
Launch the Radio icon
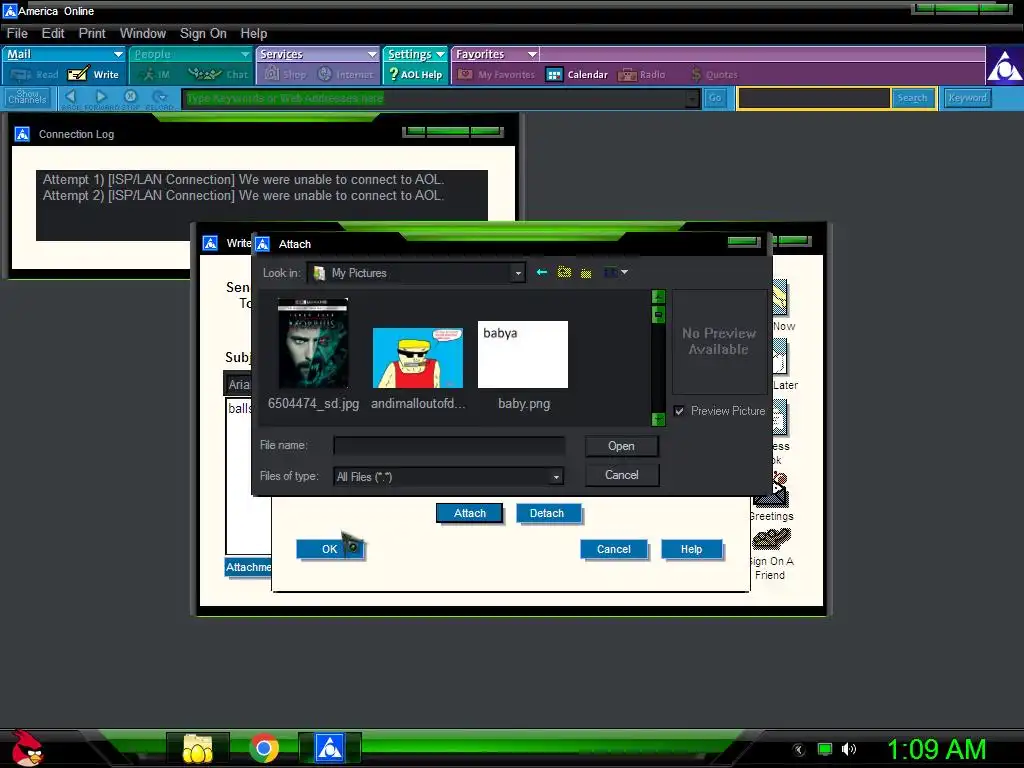(627, 74)
